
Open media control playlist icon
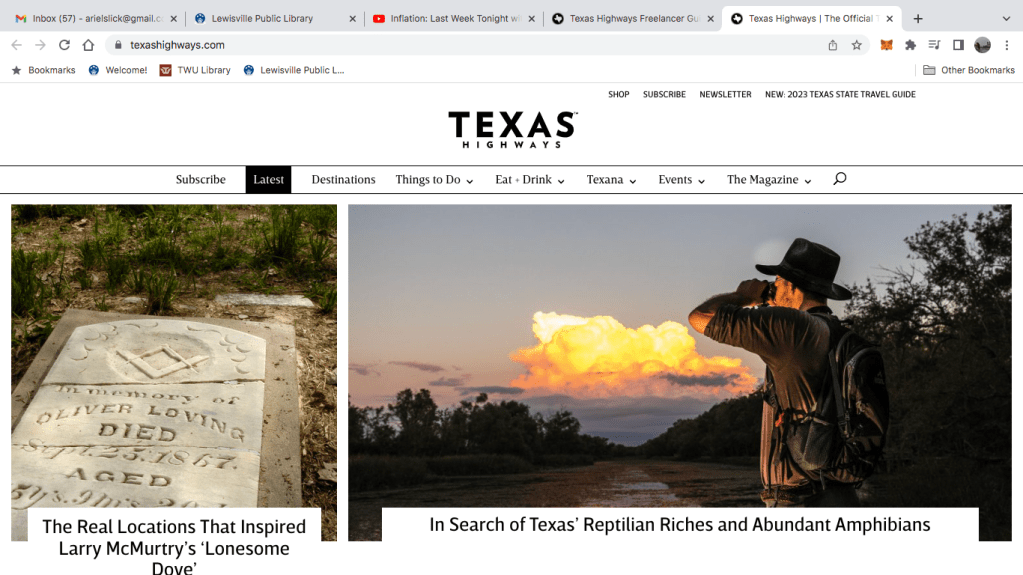pyautogui.click(x=934, y=45)
